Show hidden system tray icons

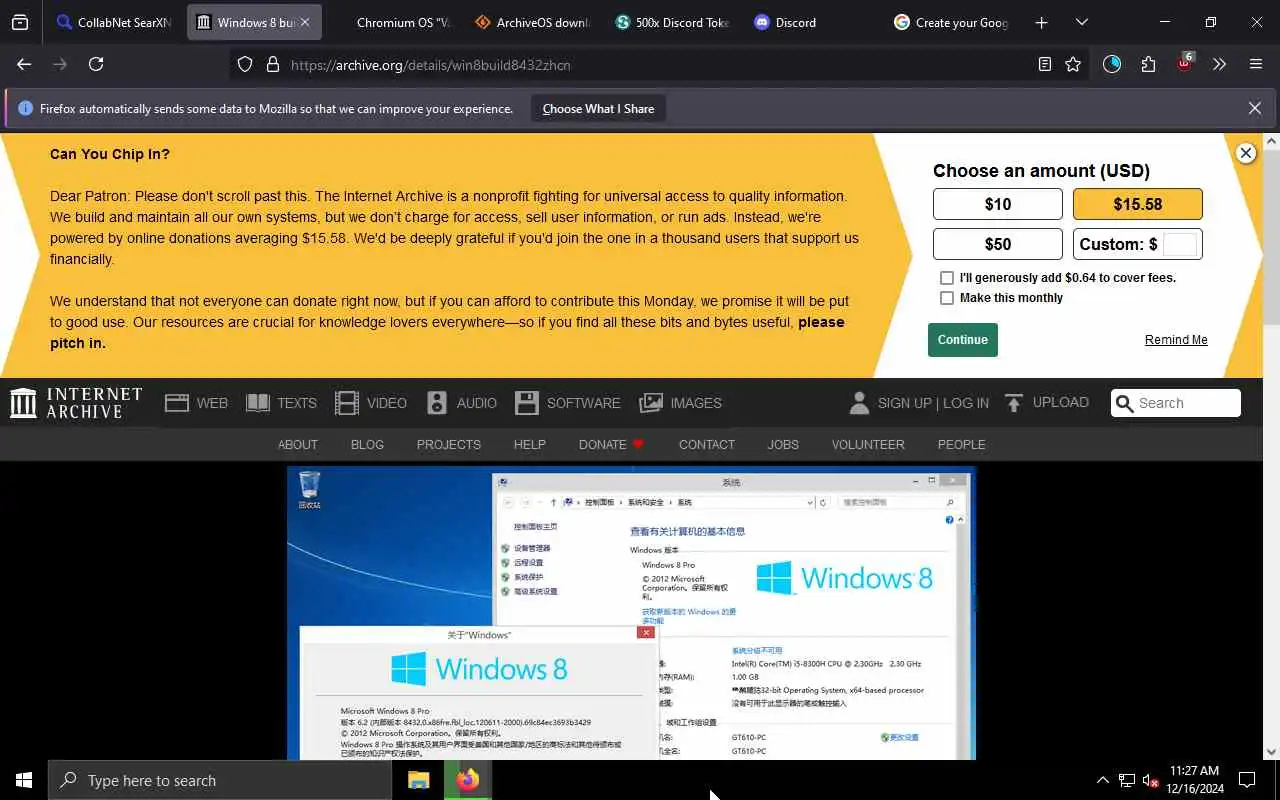coord(1103,780)
